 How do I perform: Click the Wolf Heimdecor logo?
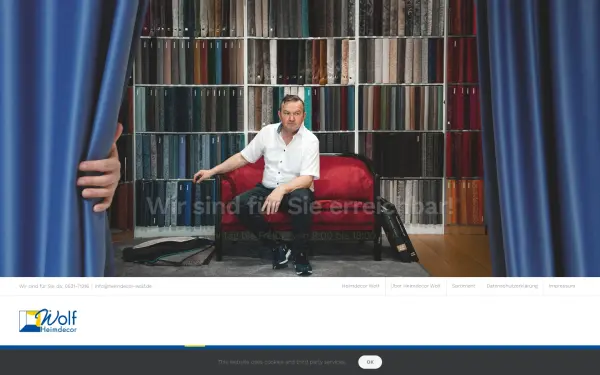48,321
